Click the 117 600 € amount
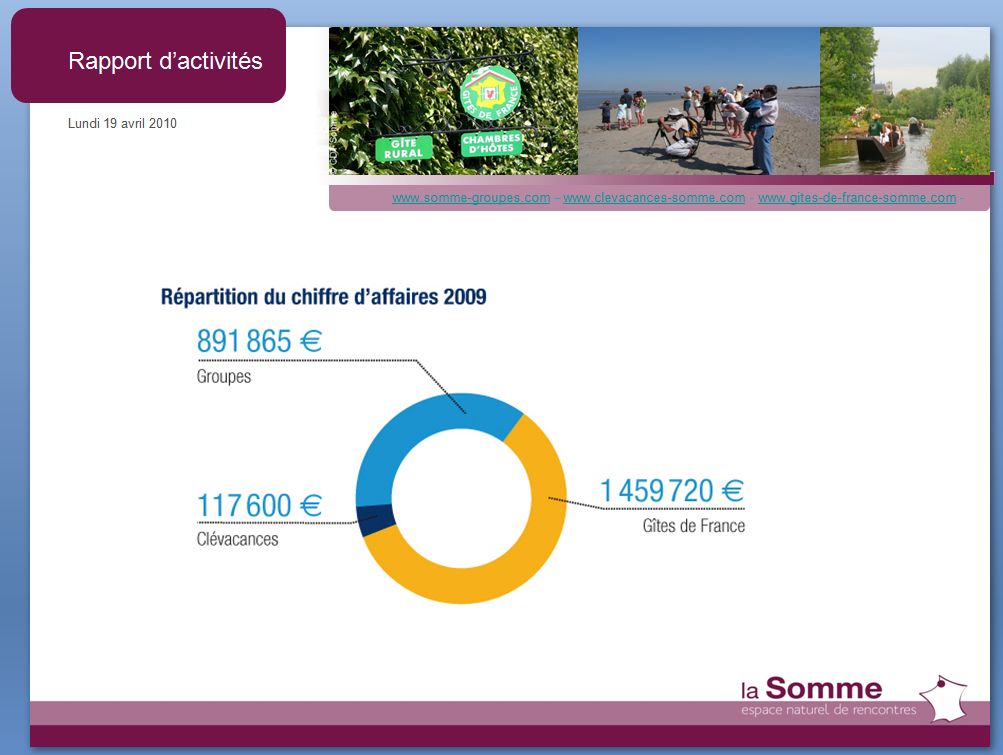Screen dimensions: 1003x755 [x=258, y=506]
